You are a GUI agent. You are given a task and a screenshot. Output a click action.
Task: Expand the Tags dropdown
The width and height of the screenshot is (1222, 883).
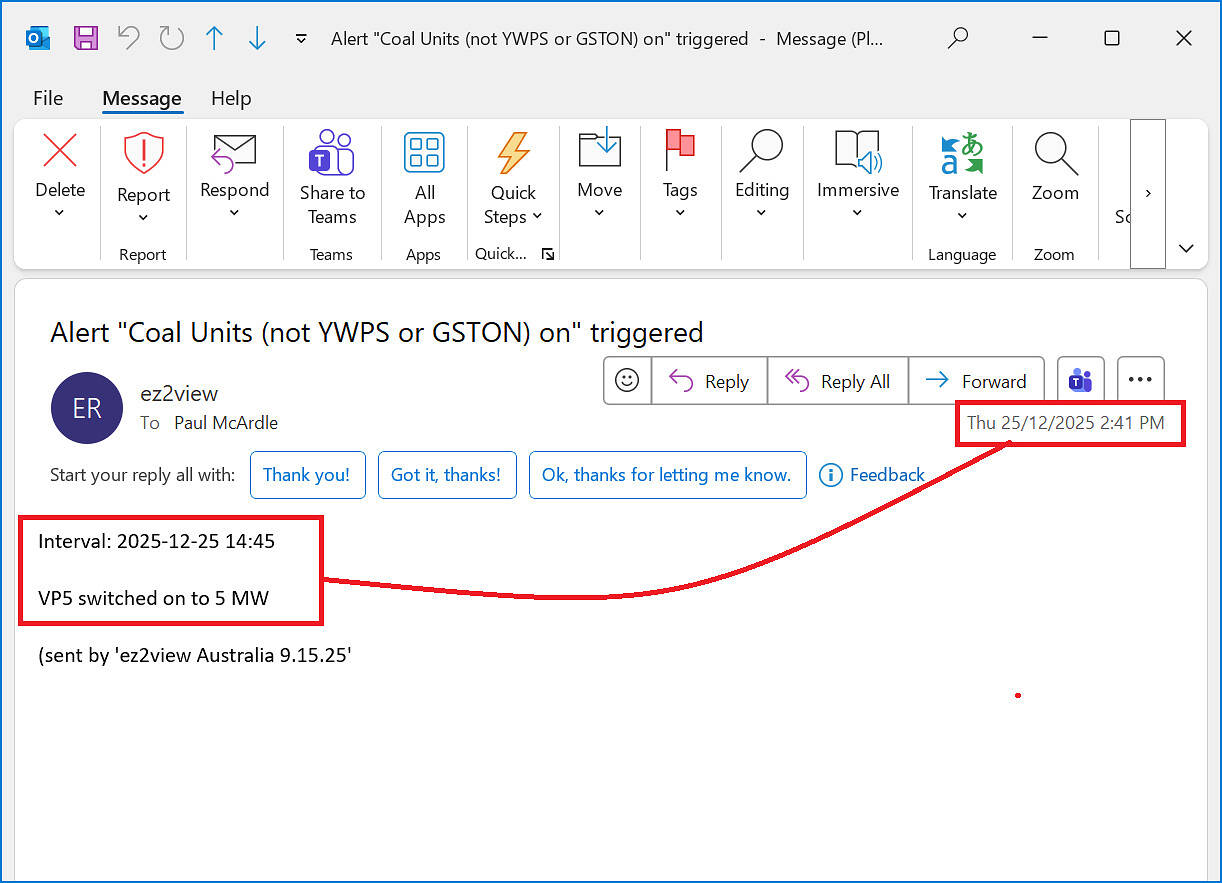click(x=680, y=213)
